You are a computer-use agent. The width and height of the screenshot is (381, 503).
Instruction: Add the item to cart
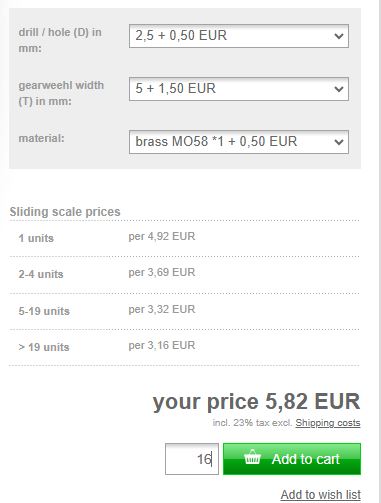[292, 459]
